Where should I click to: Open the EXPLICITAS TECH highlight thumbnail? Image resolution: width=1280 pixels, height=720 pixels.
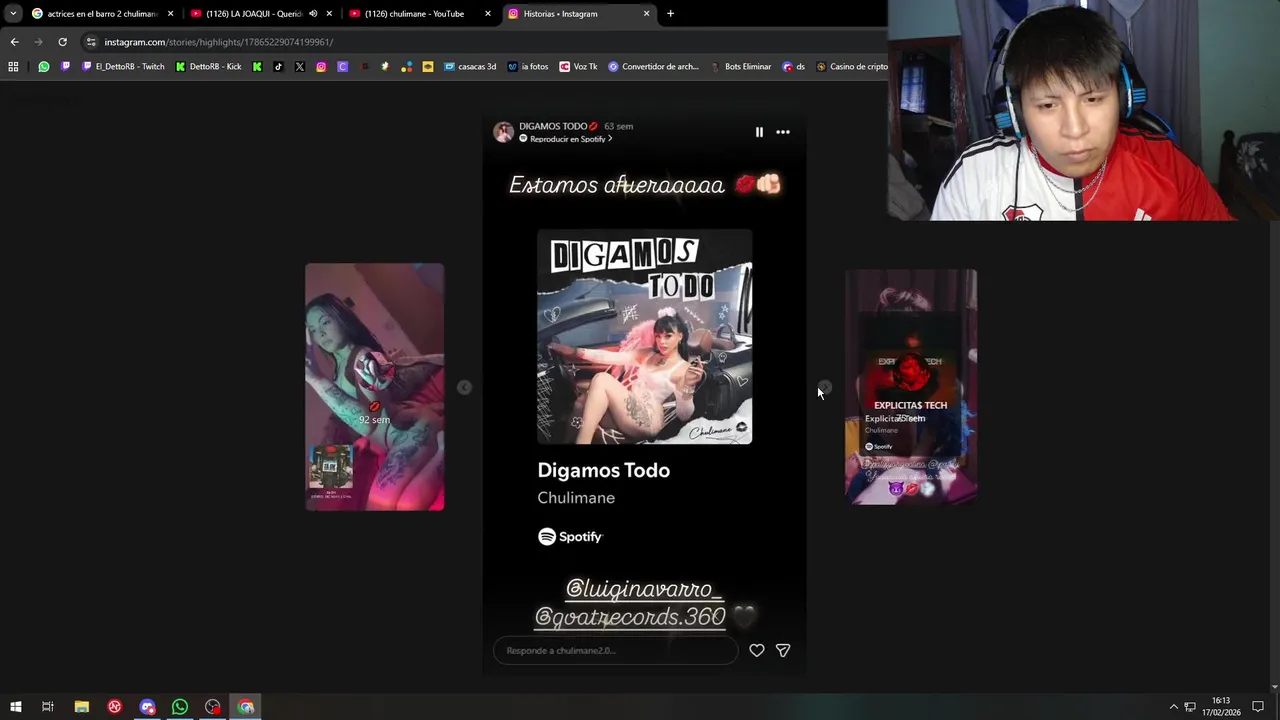[911, 387]
